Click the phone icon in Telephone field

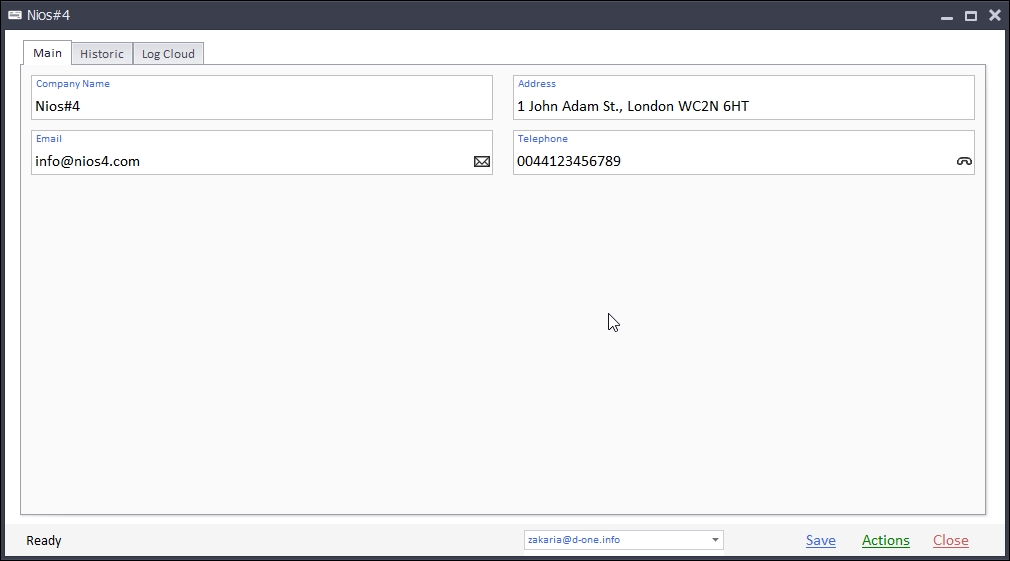(964, 161)
